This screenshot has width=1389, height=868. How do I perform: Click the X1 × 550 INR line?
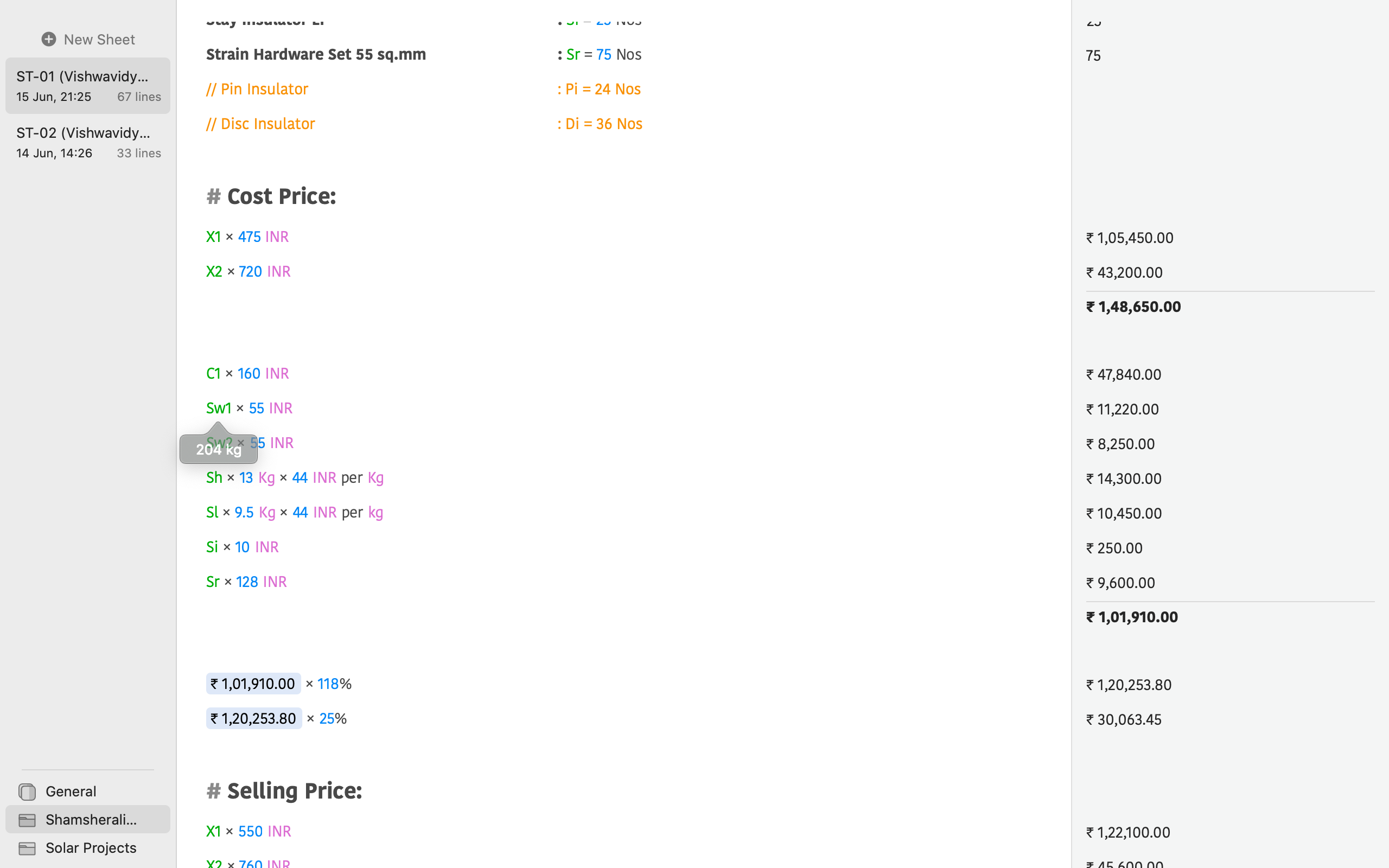pos(249,831)
